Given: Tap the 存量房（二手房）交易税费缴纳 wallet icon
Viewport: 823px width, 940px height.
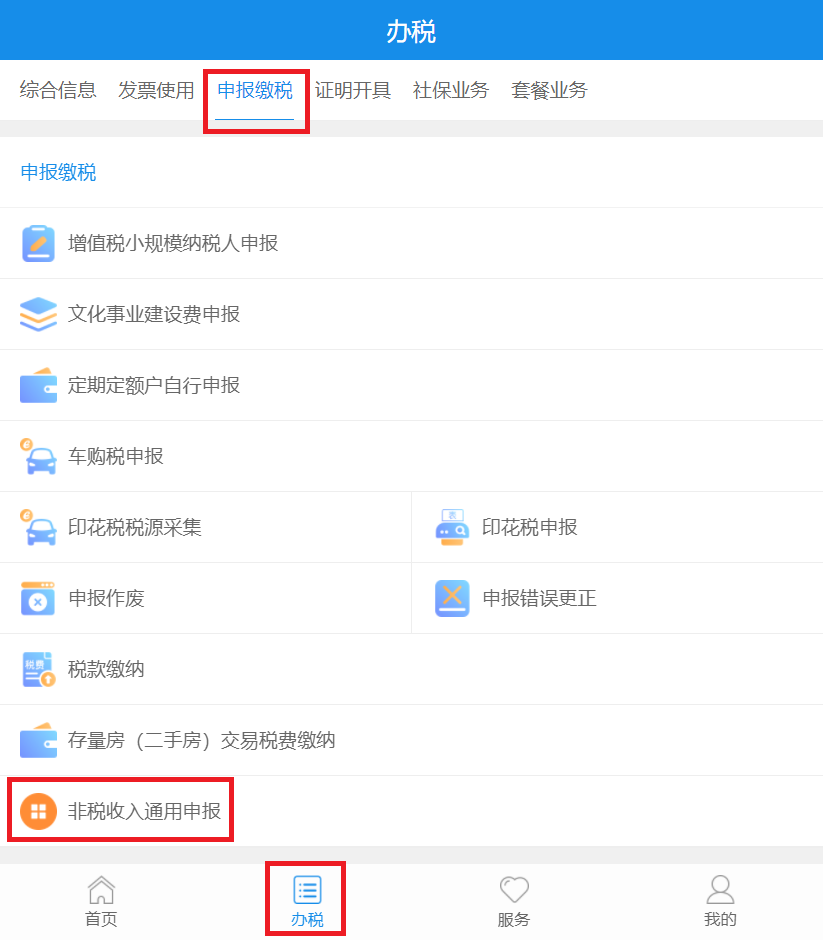Looking at the screenshot, I should pos(38,740).
